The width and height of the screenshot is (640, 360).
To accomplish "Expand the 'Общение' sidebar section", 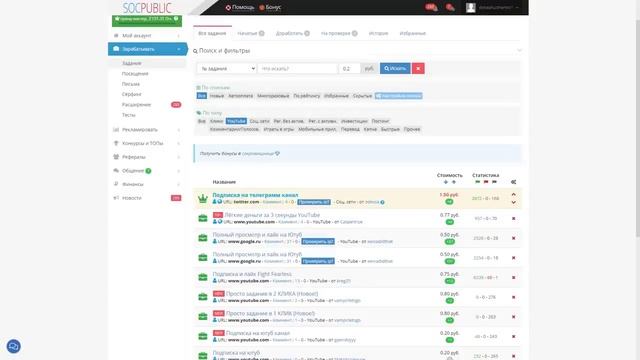I will (147, 171).
